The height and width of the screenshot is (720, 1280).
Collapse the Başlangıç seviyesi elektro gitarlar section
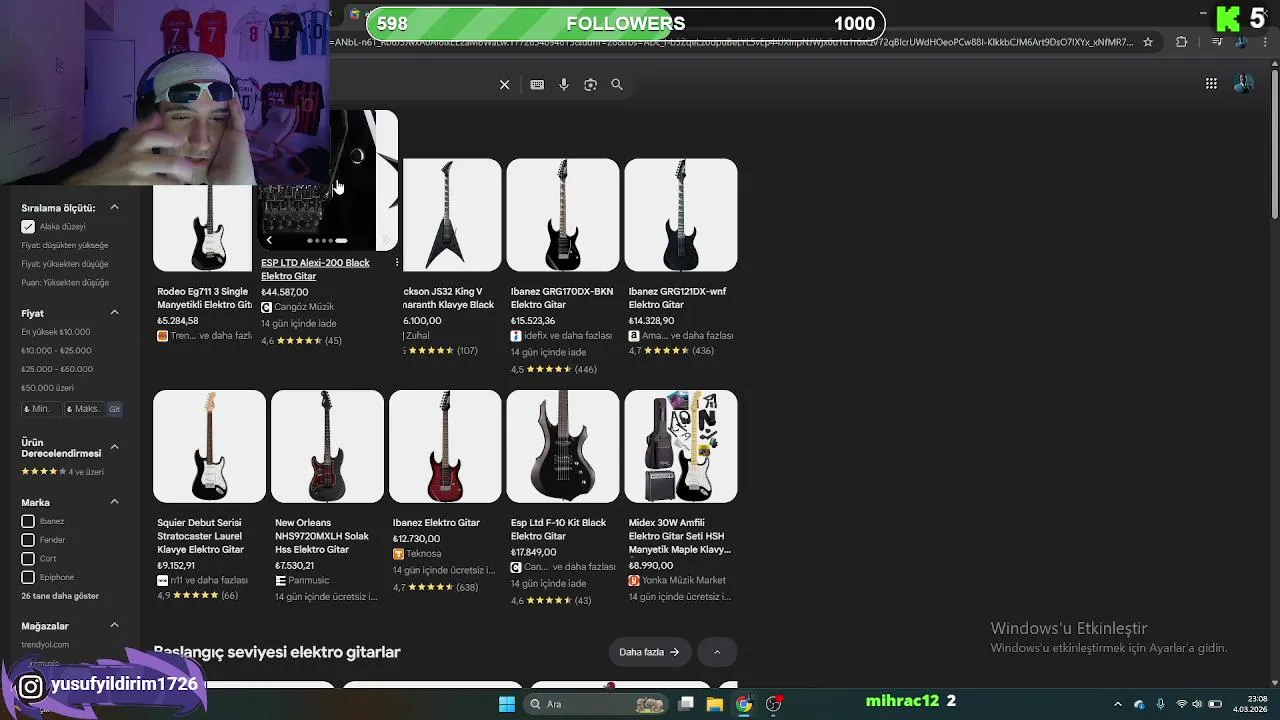click(x=716, y=652)
